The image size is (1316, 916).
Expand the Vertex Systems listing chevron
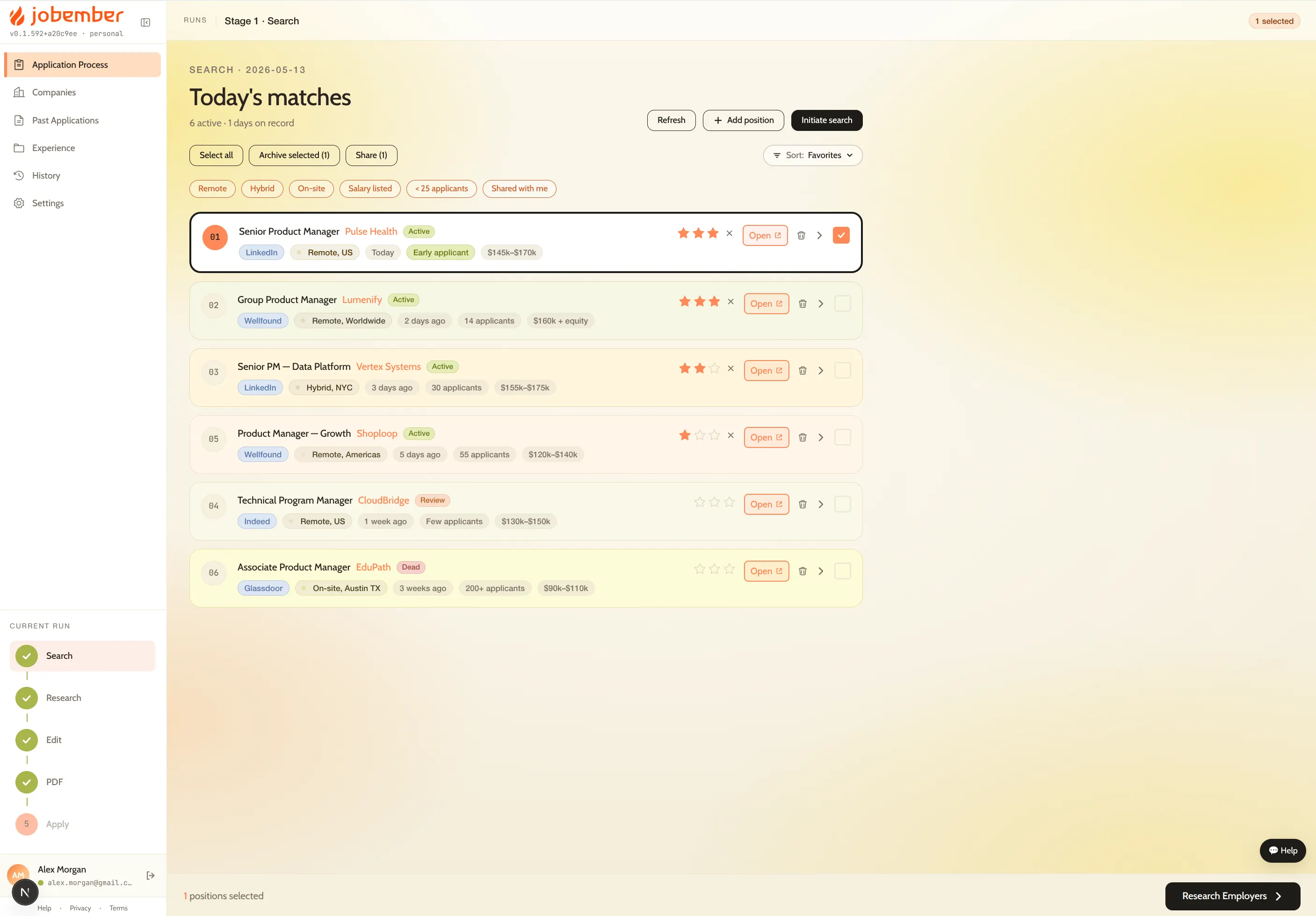point(820,371)
